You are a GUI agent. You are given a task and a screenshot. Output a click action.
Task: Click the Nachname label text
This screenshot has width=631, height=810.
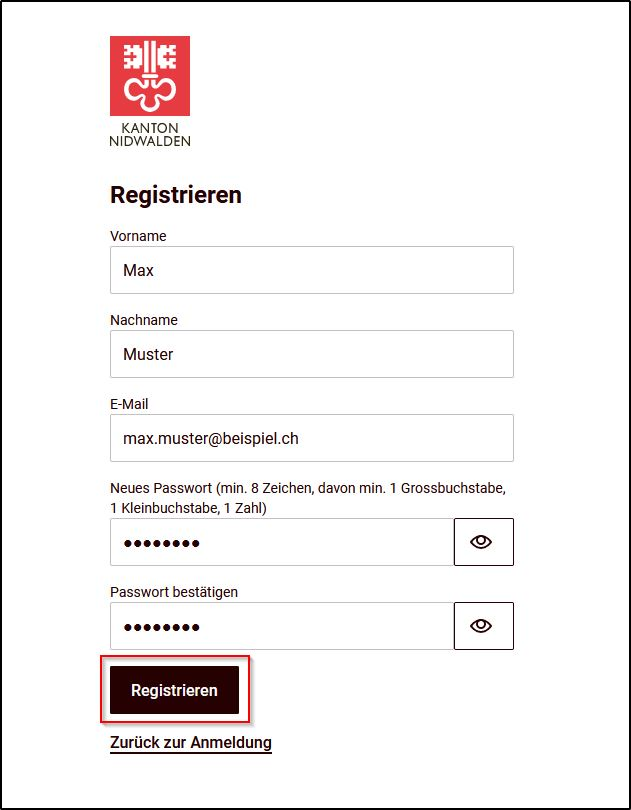[x=144, y=320]
